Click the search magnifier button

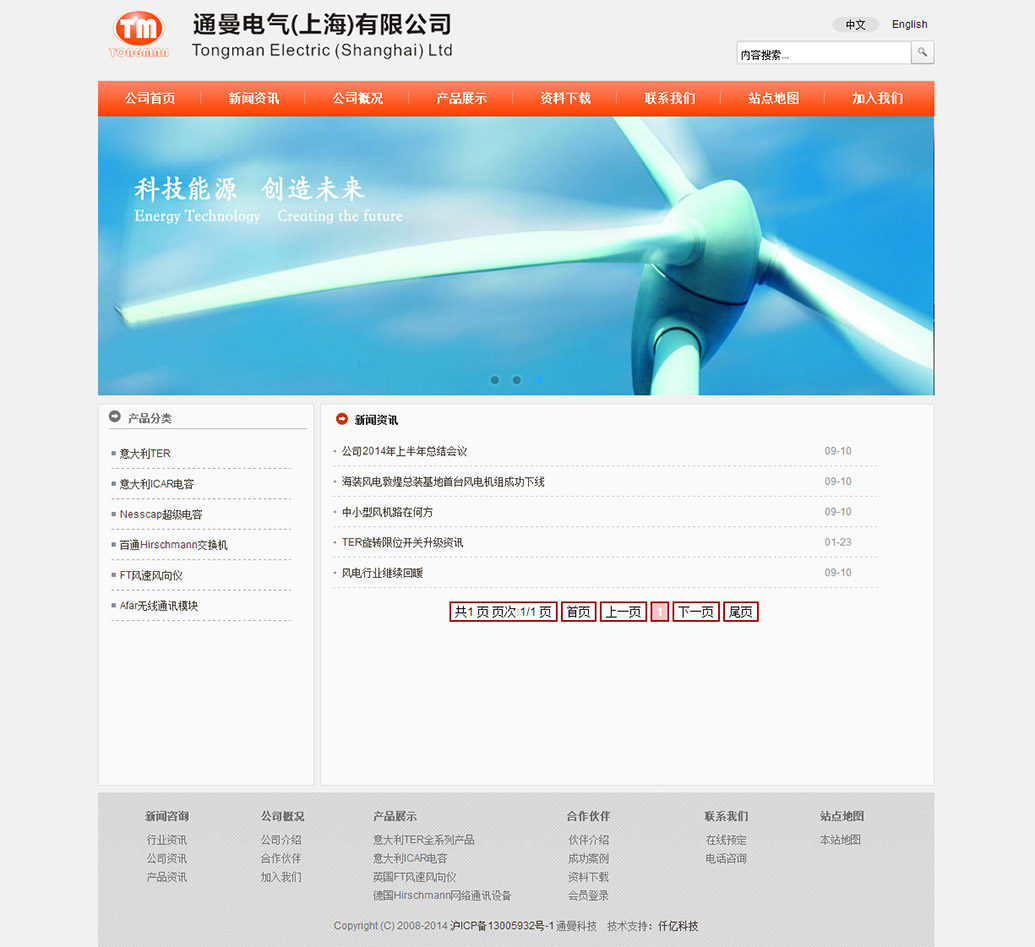922,53
